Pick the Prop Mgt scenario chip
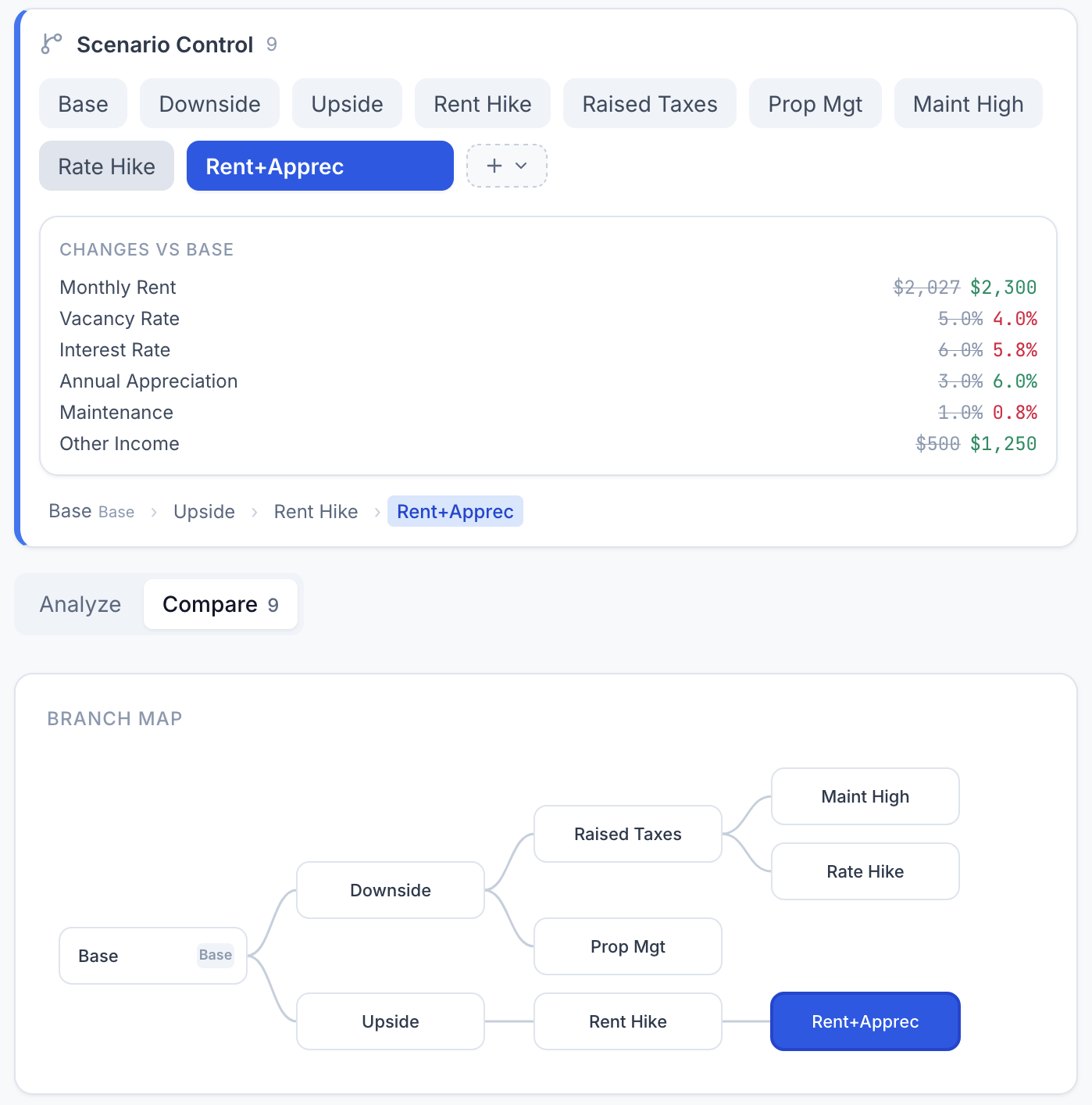Viewport: 1092px width, 1105px height. click(815, 104)
